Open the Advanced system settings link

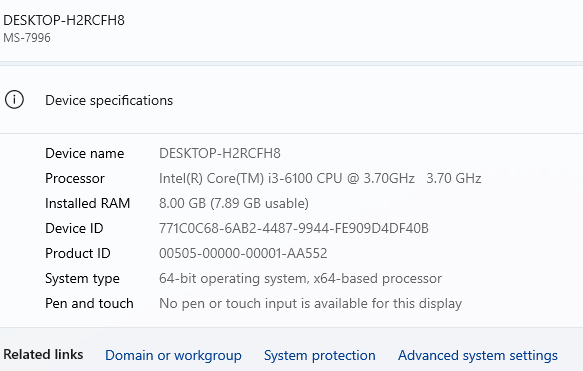tap(478, 355)
